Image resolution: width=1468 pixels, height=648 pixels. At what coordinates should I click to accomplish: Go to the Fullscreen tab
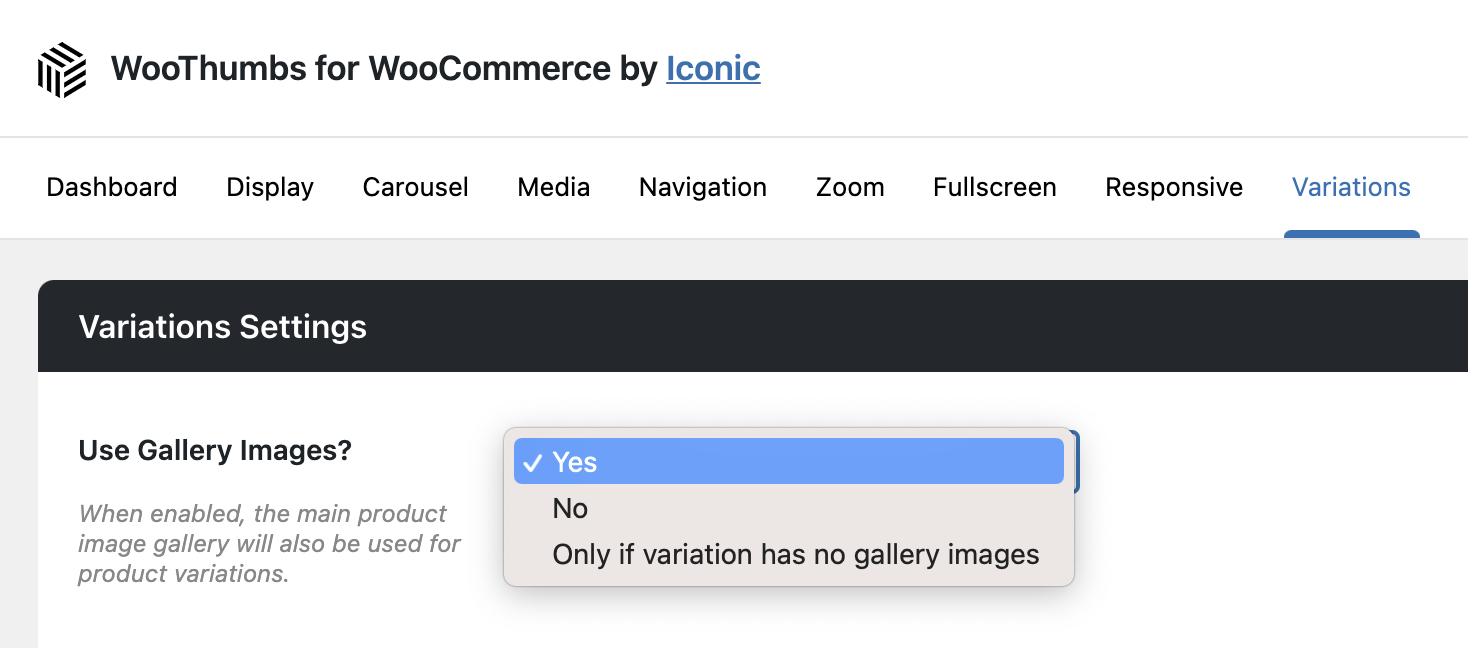coord(994,187)
